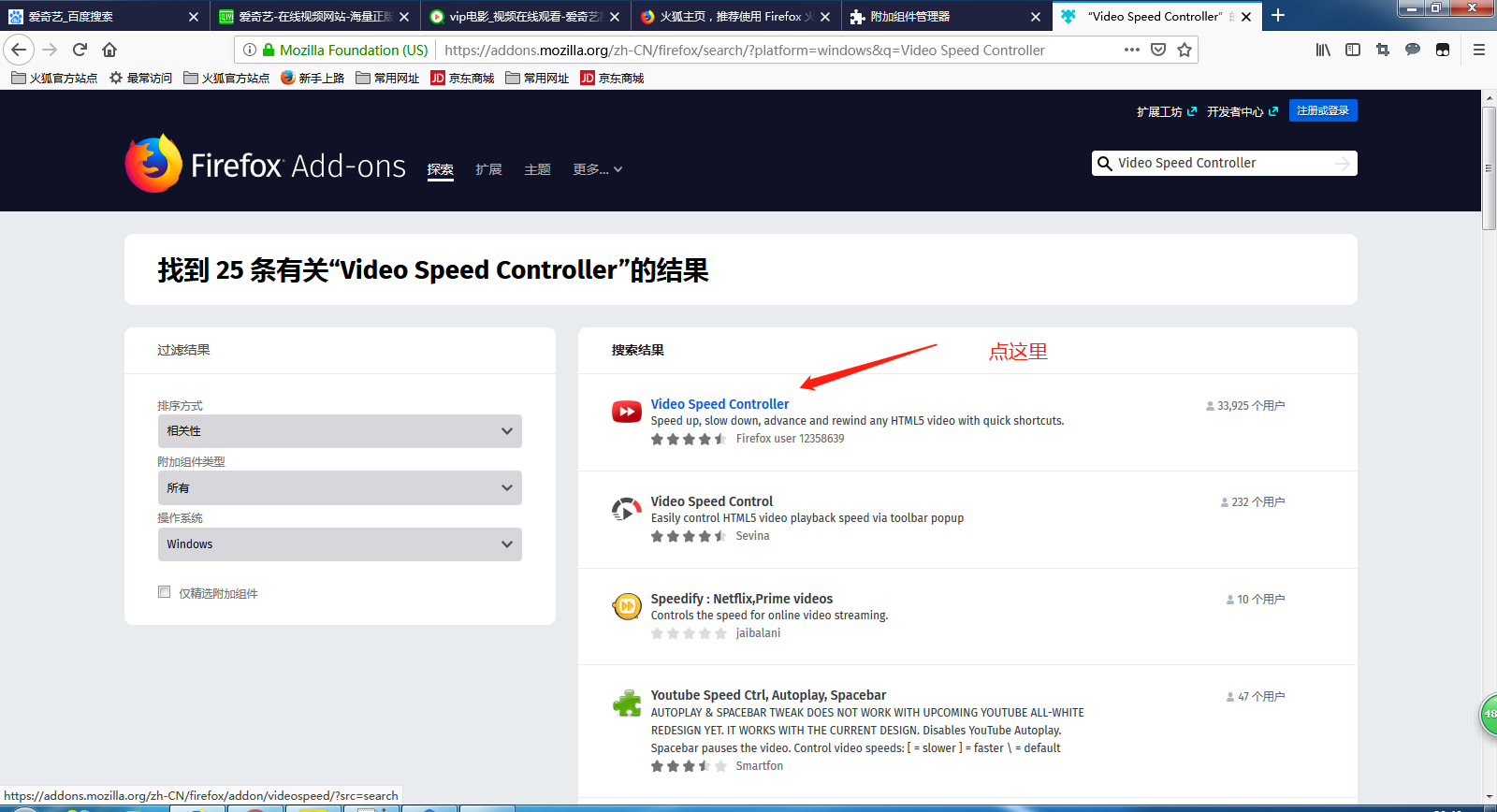Open the 排序方式 dropdown showing 相关性
The width and height of the screenshot is (1497, 812).
[340, 431]
